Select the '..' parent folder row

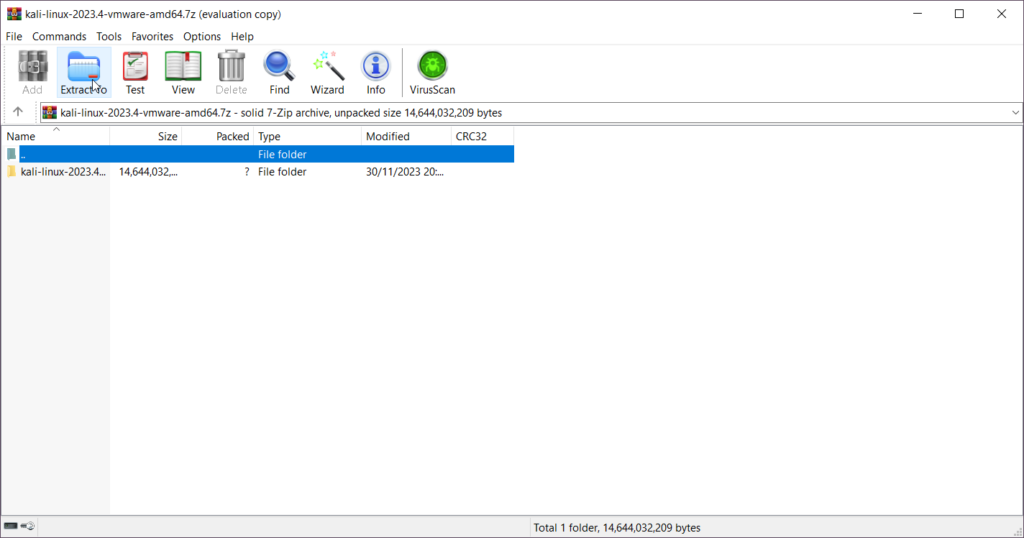[259, 154]
